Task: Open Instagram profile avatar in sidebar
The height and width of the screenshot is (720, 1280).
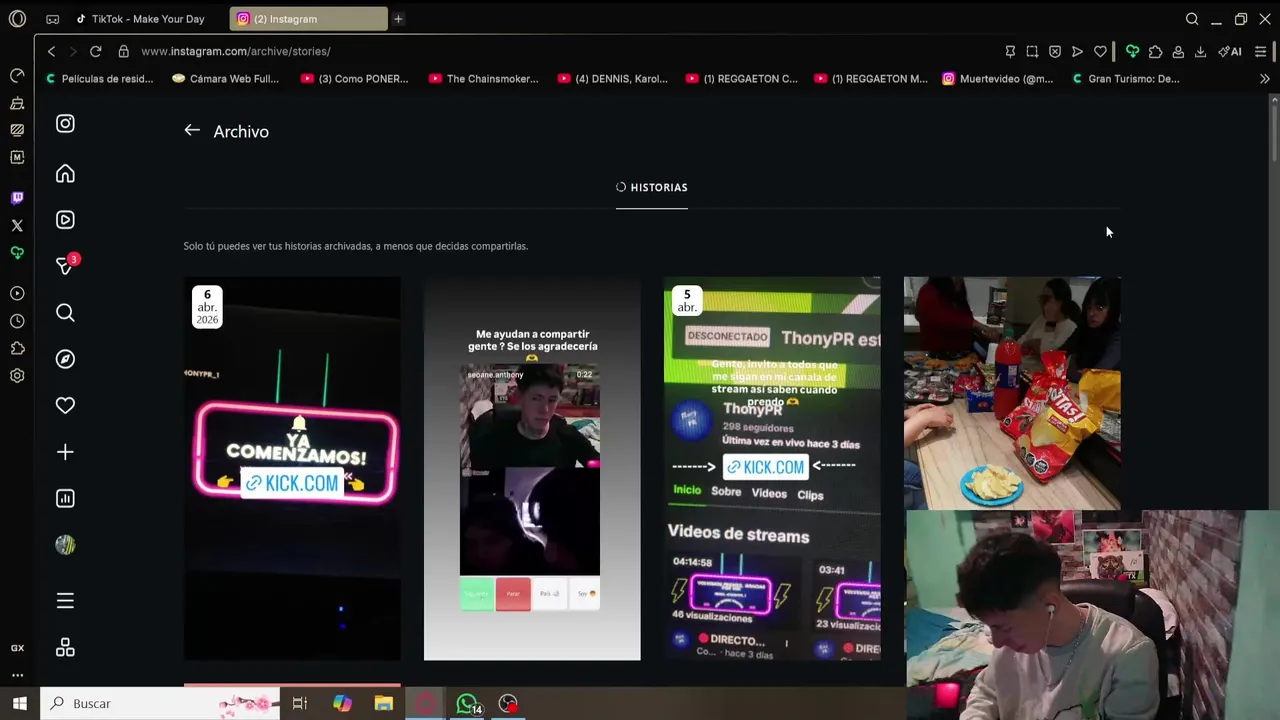Action: tap(65, 545)
